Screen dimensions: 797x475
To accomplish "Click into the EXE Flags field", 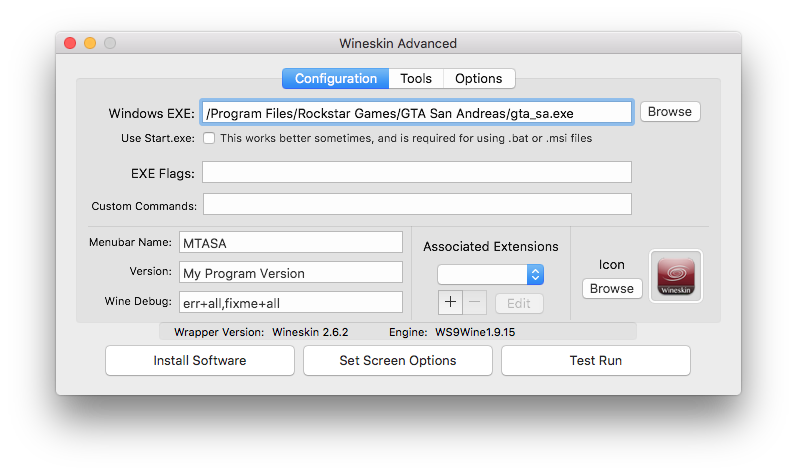I will pos(416,172).
